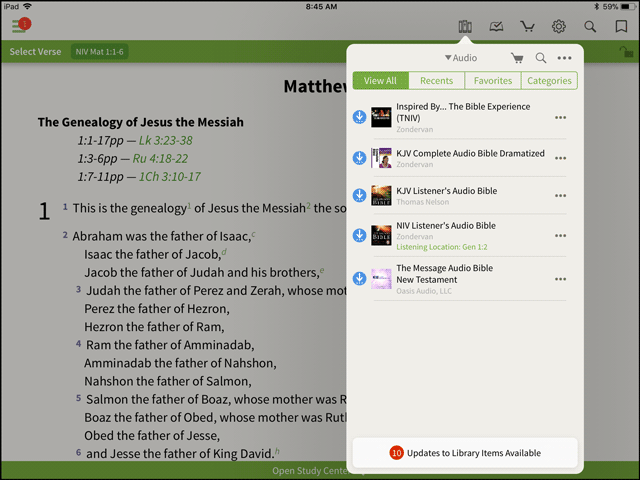Switch to the Categories tab

(x=549, y=80)
